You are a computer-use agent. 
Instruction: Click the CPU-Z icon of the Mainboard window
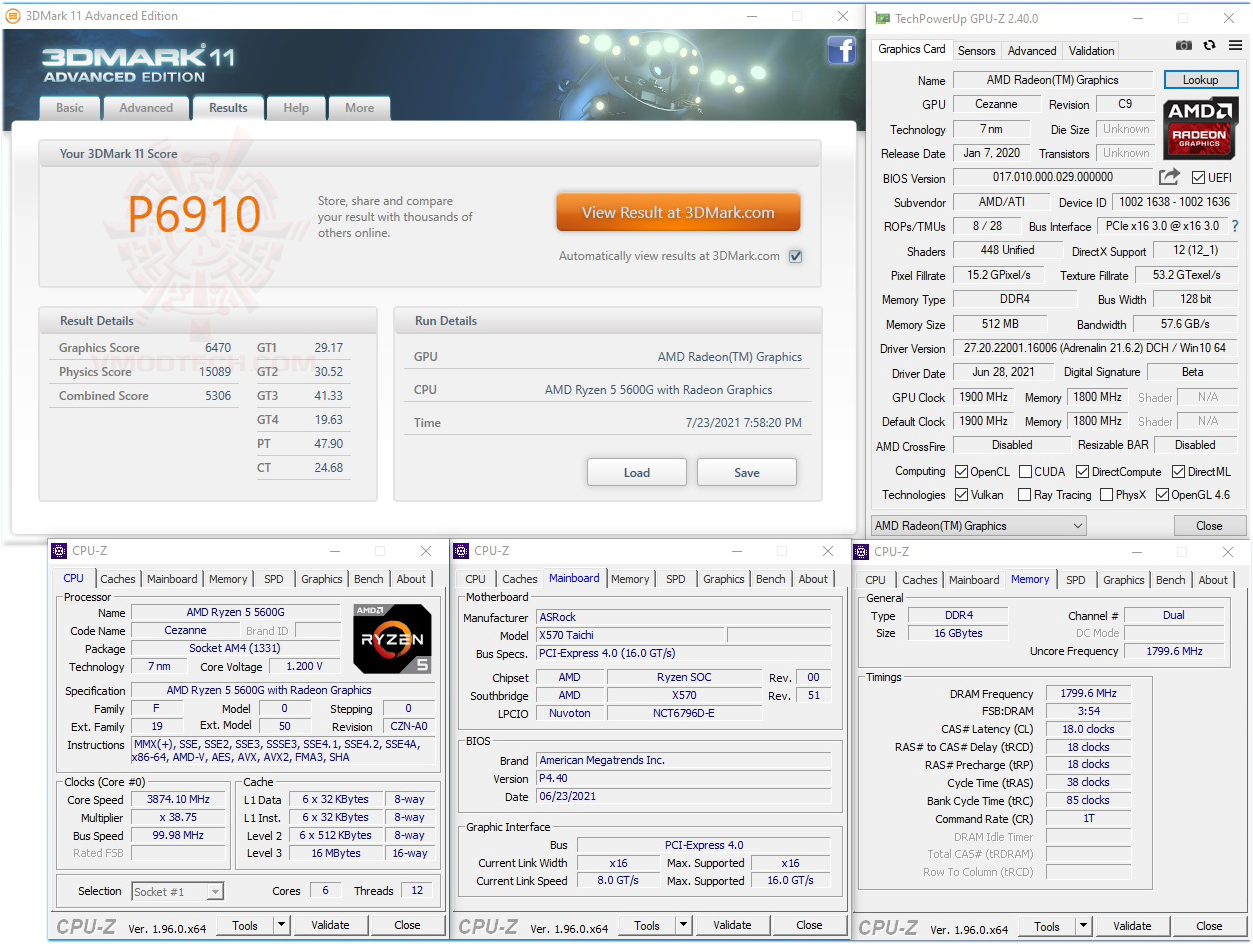[x=461, y=551]
